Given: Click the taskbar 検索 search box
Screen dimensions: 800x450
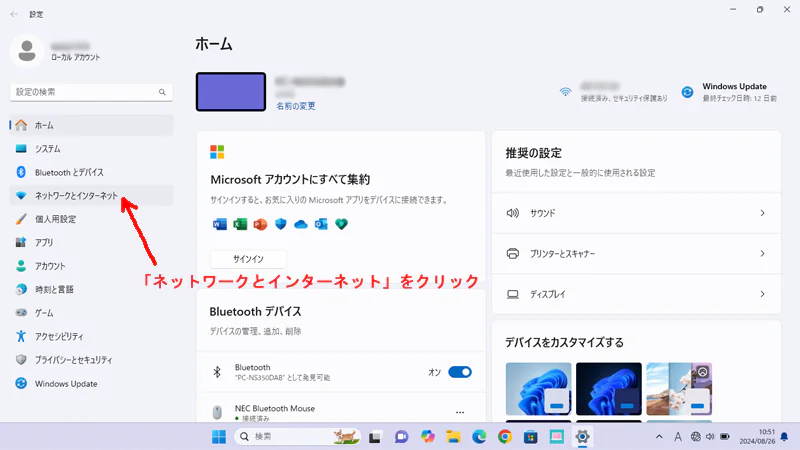Looking at the screenshot, I should tap(297, 437).
